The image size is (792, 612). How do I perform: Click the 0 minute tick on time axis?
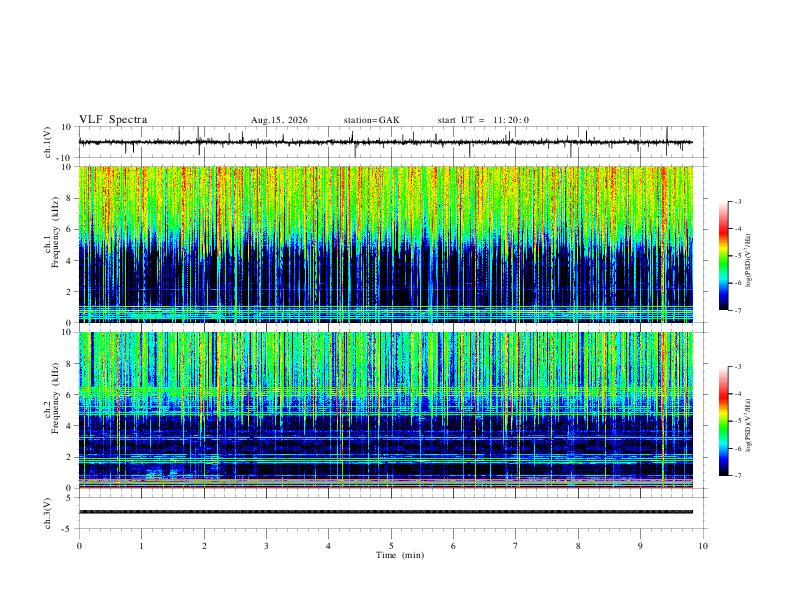(x=79, y=546)
